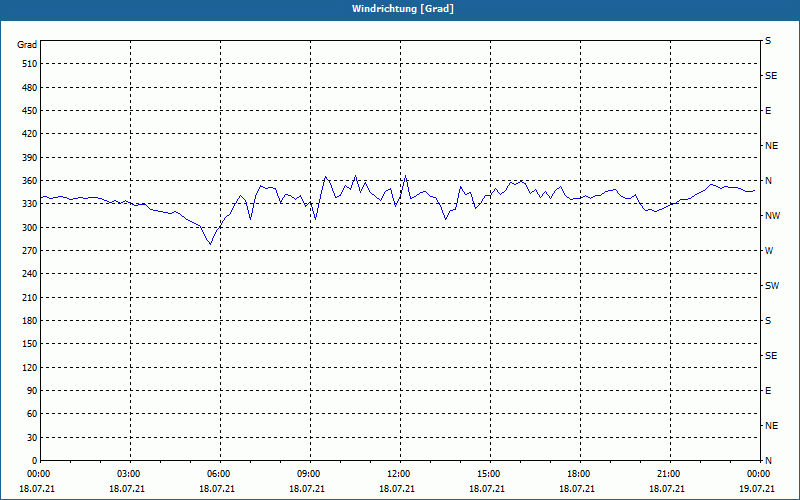Select the 330 y-axis value
800x500 pixels.
pos(30,204)
